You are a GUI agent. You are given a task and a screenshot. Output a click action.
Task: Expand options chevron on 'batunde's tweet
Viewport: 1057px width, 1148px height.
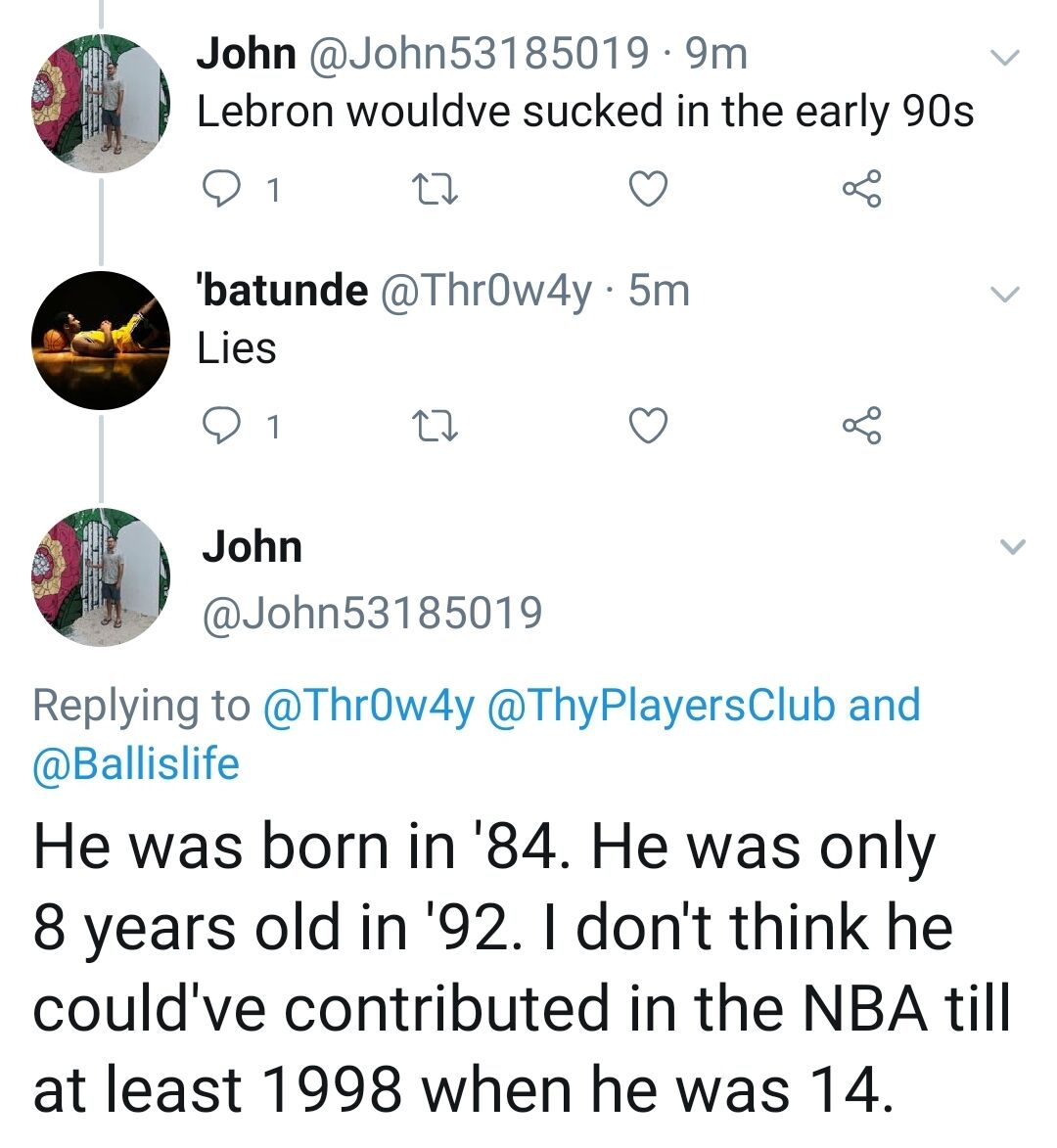tap(1004, 295)
